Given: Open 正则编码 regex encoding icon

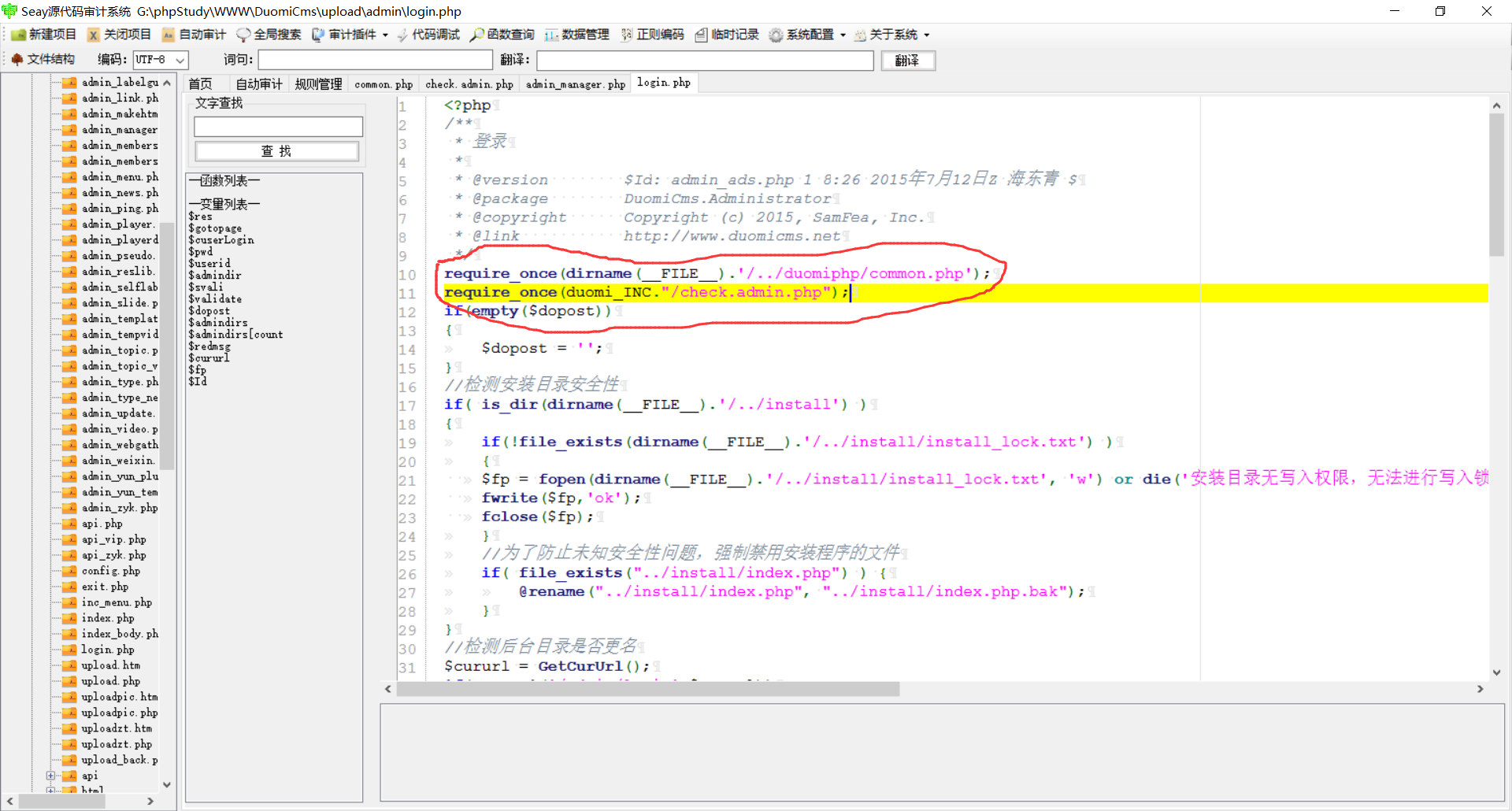Looking at the screenshot, I should pyautogui.click(x=627, y=35).
